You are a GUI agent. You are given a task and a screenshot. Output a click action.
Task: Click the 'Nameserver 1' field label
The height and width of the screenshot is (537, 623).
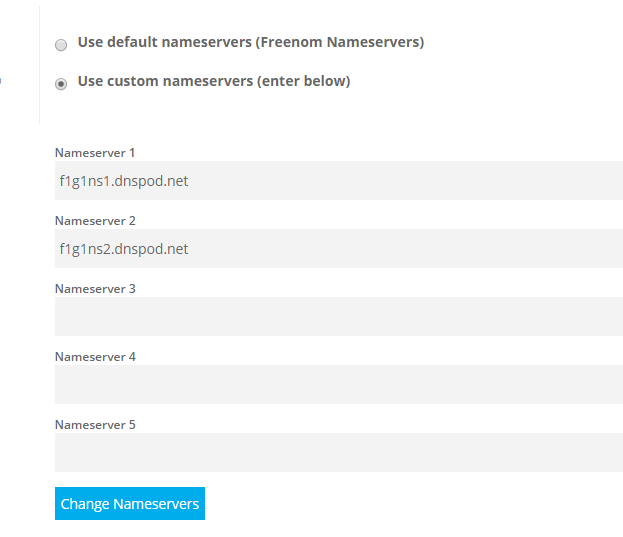click(x=95, y=153)
